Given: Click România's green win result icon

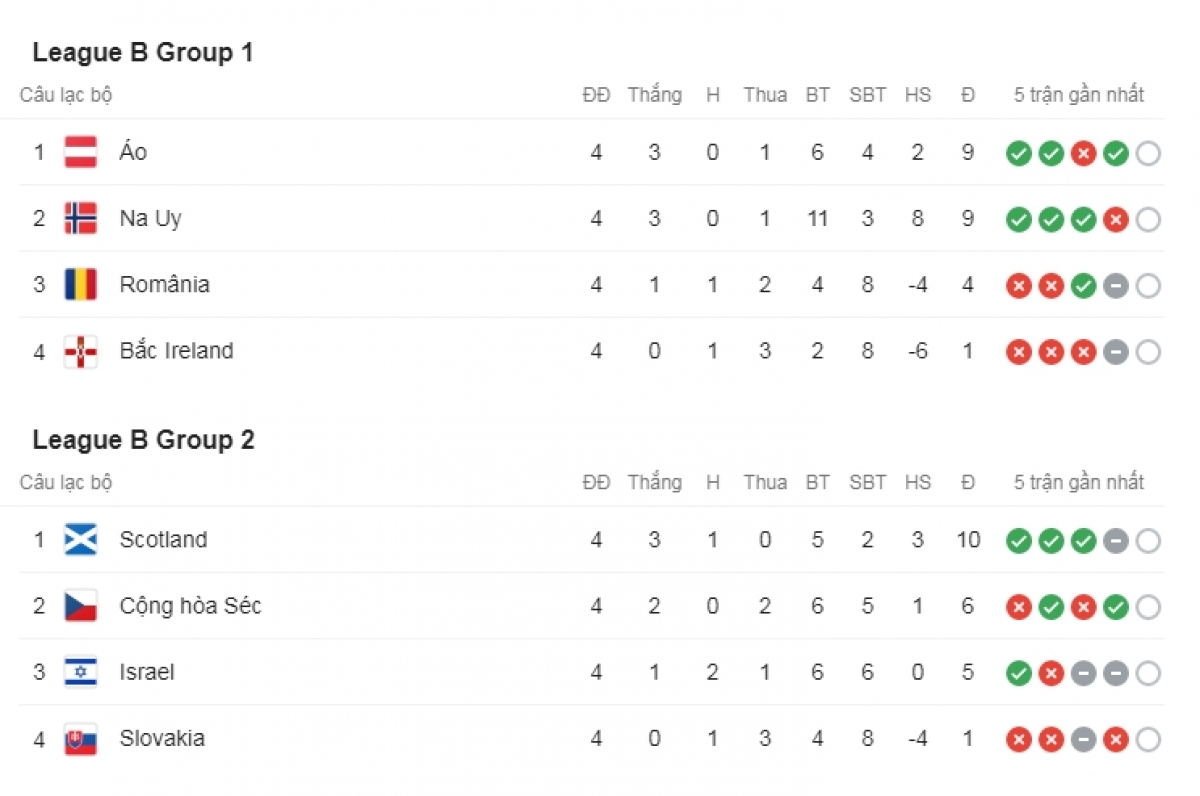Looking at the screenshot, I should [1083, 286].
